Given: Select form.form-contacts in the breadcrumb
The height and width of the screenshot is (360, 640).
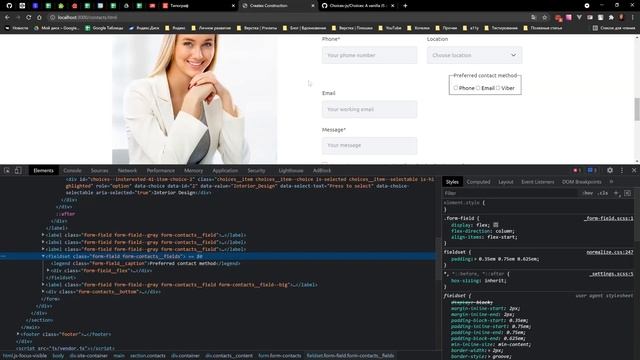Looking at the screenshot, I should (280, 356).
